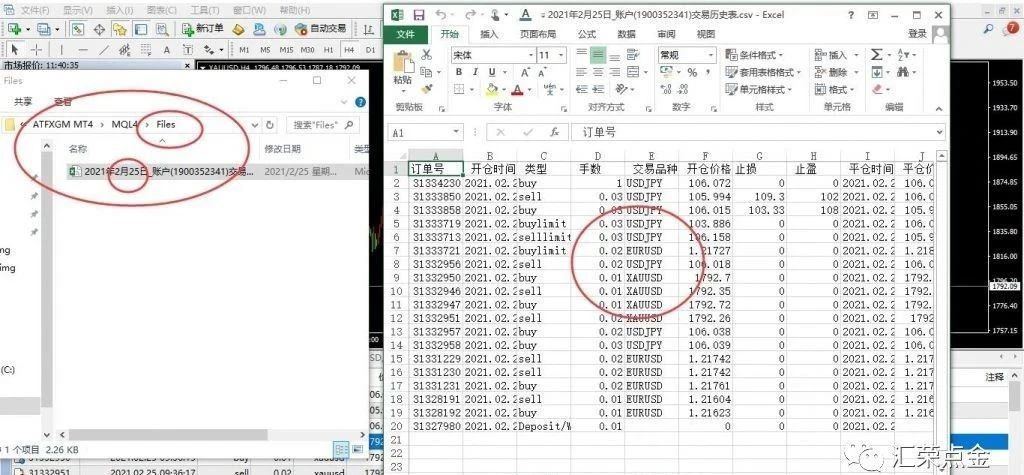Toggle underline formatting in Excel
The image size is (1024, 475).
[492, 73]
